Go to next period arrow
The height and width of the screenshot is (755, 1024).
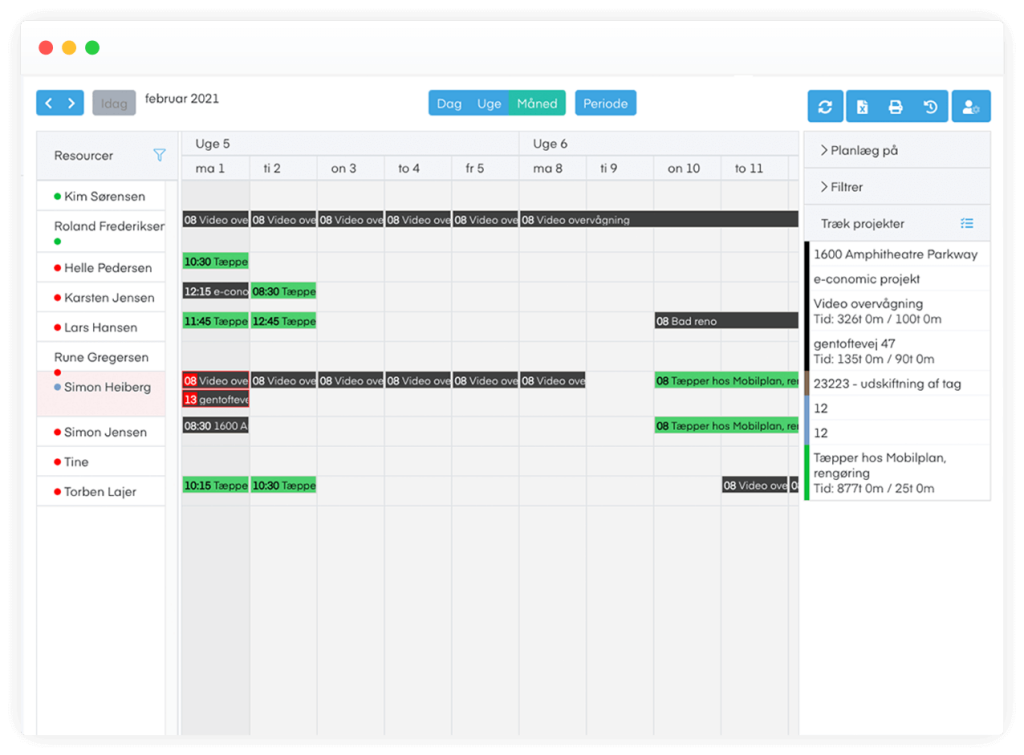point(72,103)
